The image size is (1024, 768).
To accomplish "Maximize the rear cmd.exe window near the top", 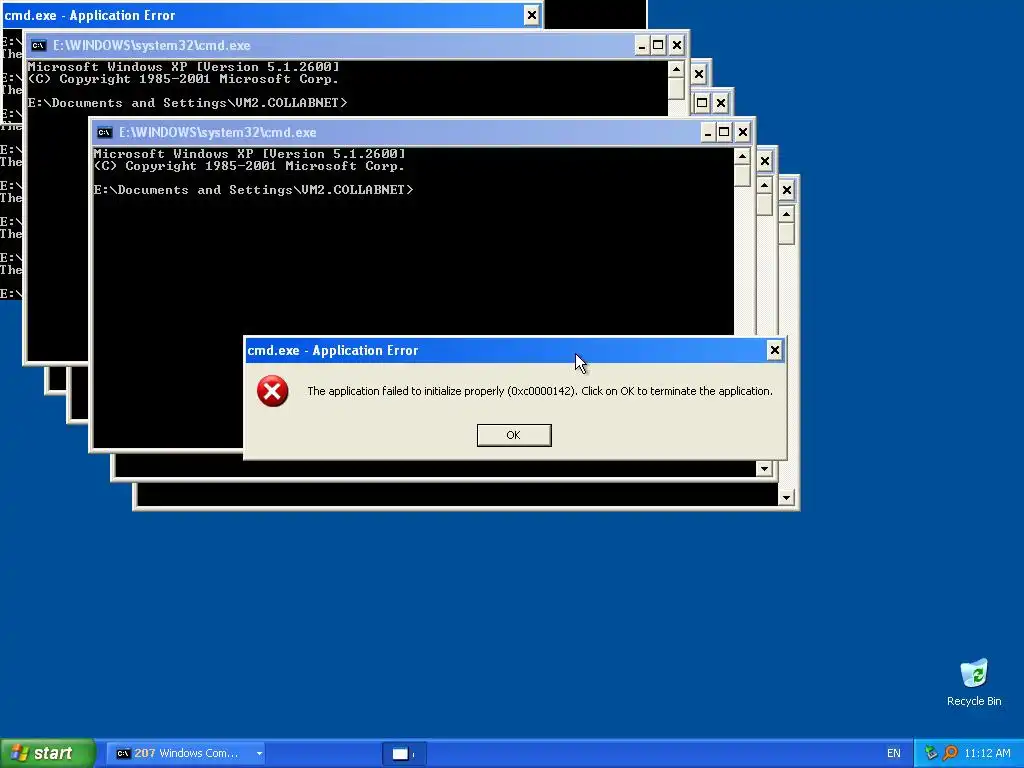I will coord(658,46).
